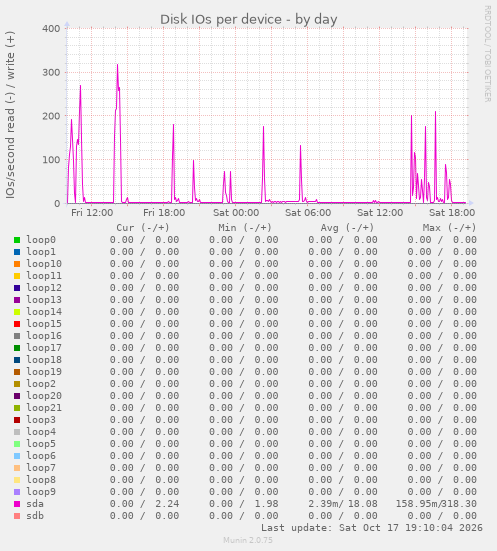Click the loop11 yellow legend swatch
Image resolution: width=497 pixels, height=551 pixels.
[17, 276]
